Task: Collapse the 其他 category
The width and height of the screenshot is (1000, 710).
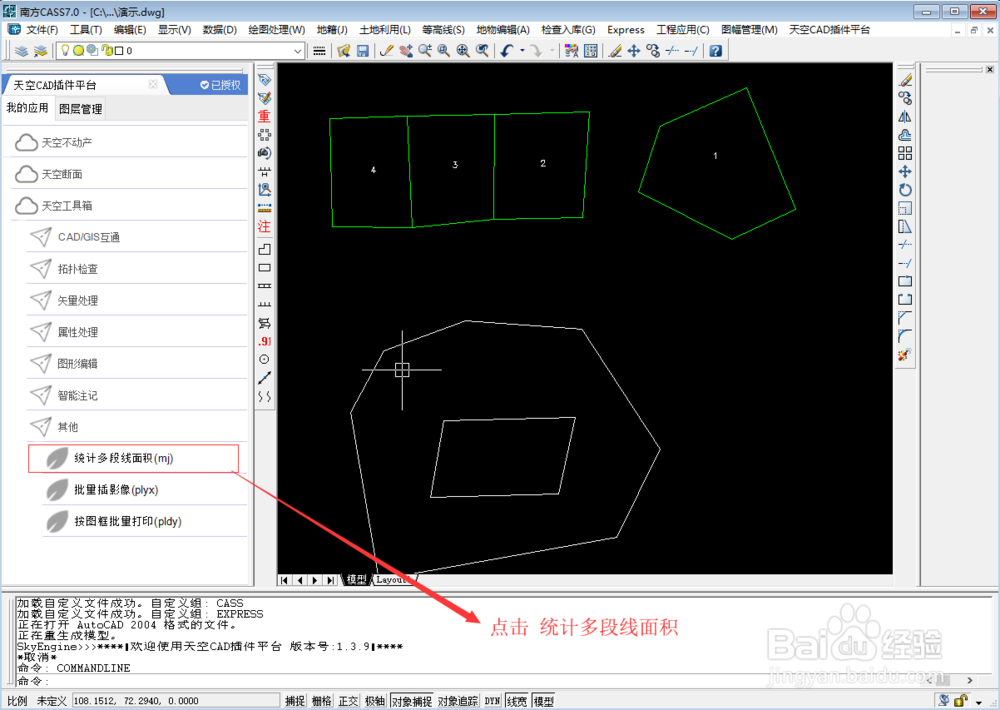Action: [x=136, y=427]
